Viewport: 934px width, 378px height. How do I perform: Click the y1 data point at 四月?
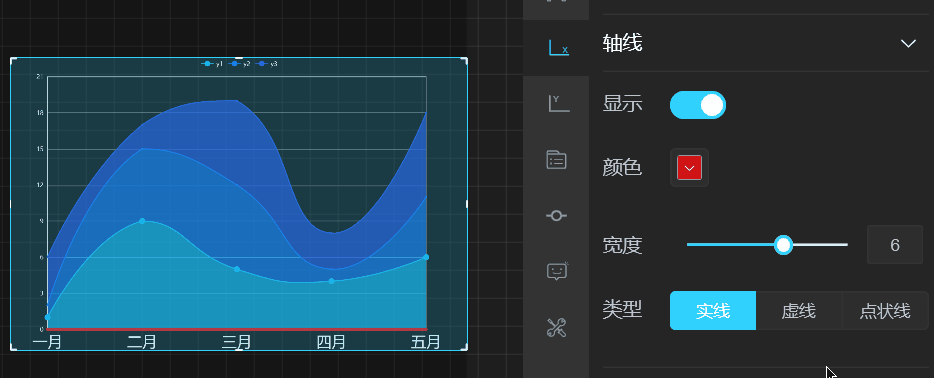coord(332,281)
